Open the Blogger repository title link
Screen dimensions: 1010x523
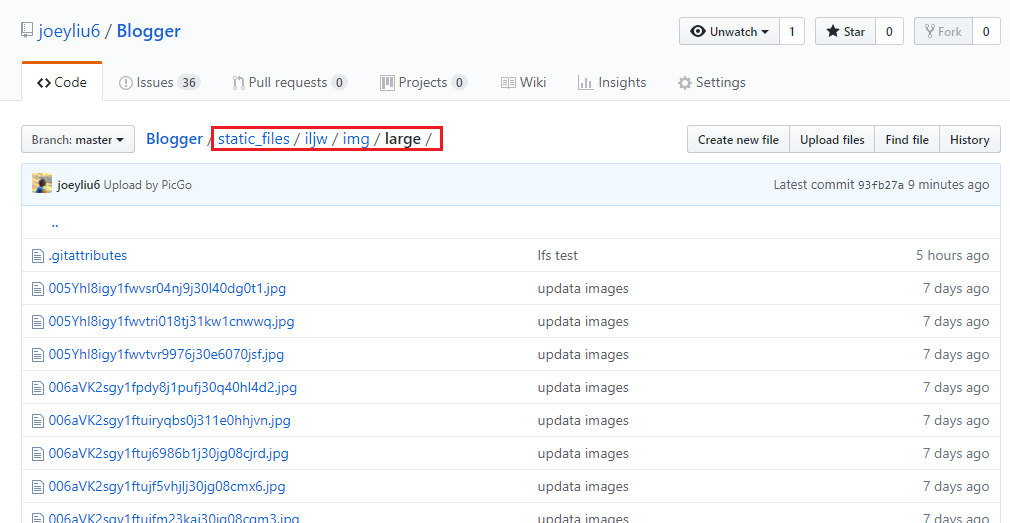click(x=149, y=31)
